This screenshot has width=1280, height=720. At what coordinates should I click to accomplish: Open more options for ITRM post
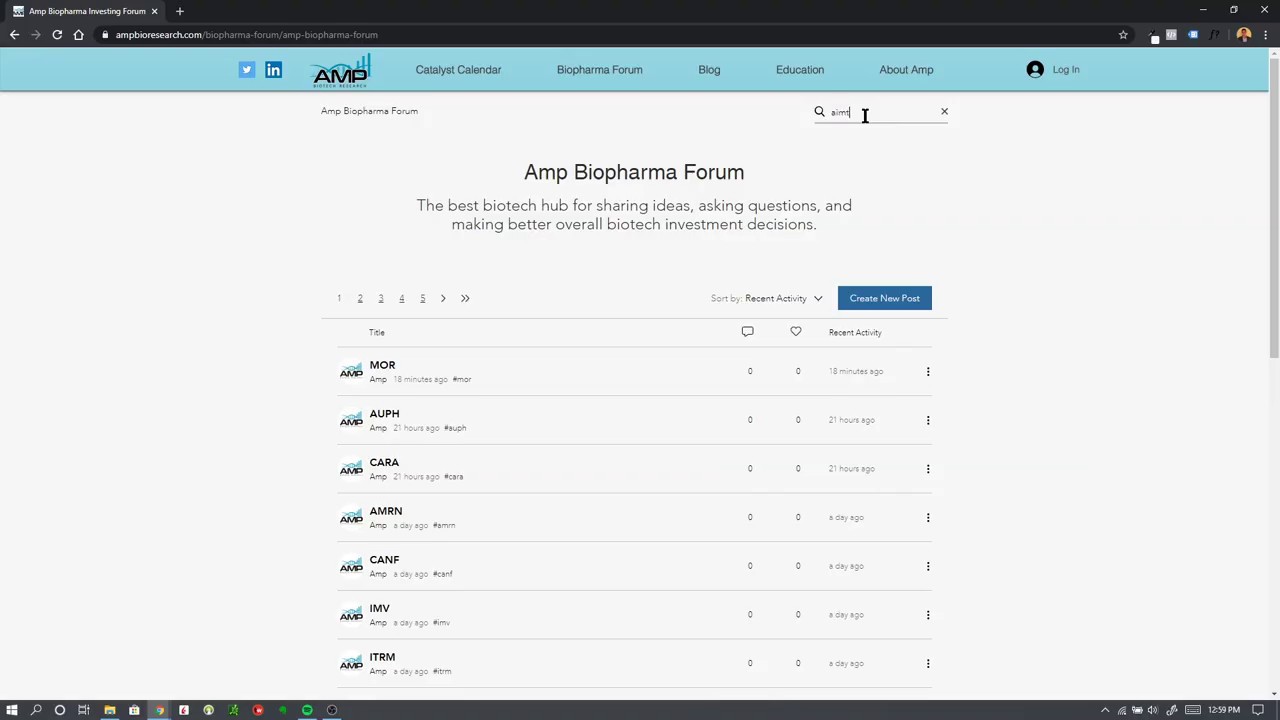927,664
